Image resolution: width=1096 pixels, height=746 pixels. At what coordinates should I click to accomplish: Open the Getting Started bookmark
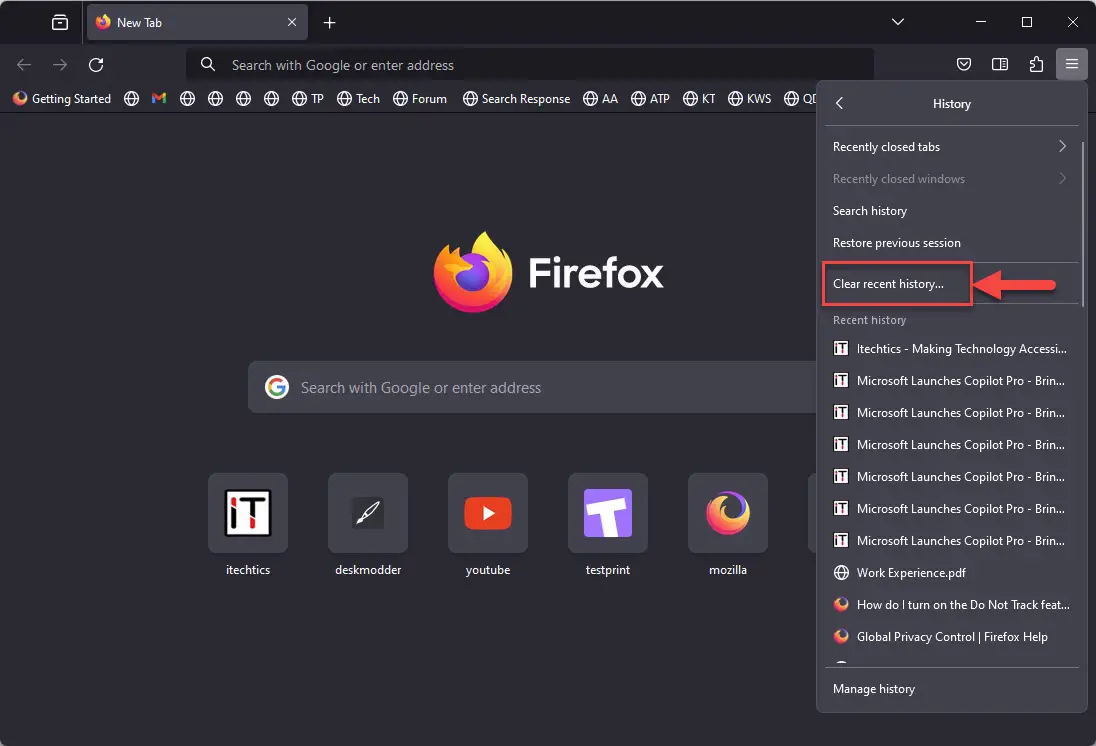click(61, 98)
